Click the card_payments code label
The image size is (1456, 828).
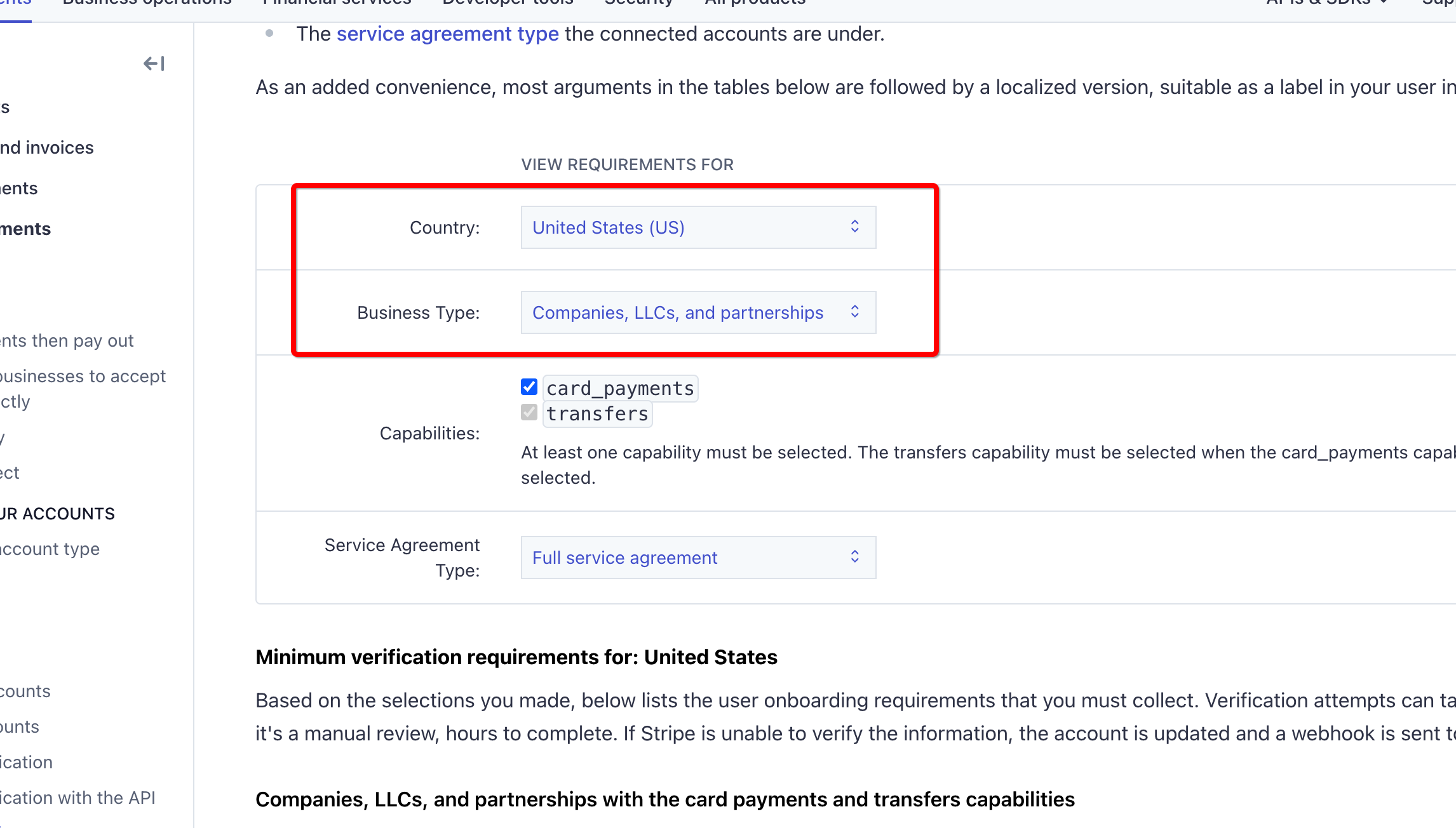pos(620,388)
